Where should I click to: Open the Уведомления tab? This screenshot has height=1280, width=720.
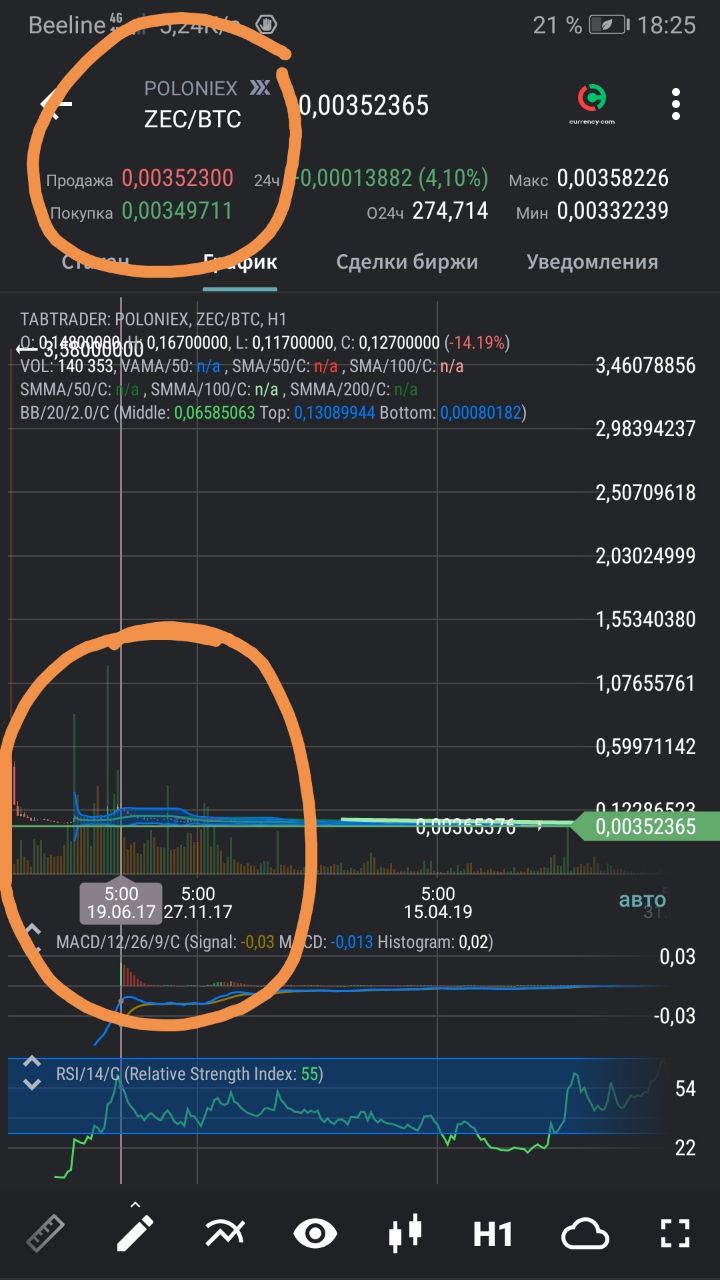coord(592,262)
